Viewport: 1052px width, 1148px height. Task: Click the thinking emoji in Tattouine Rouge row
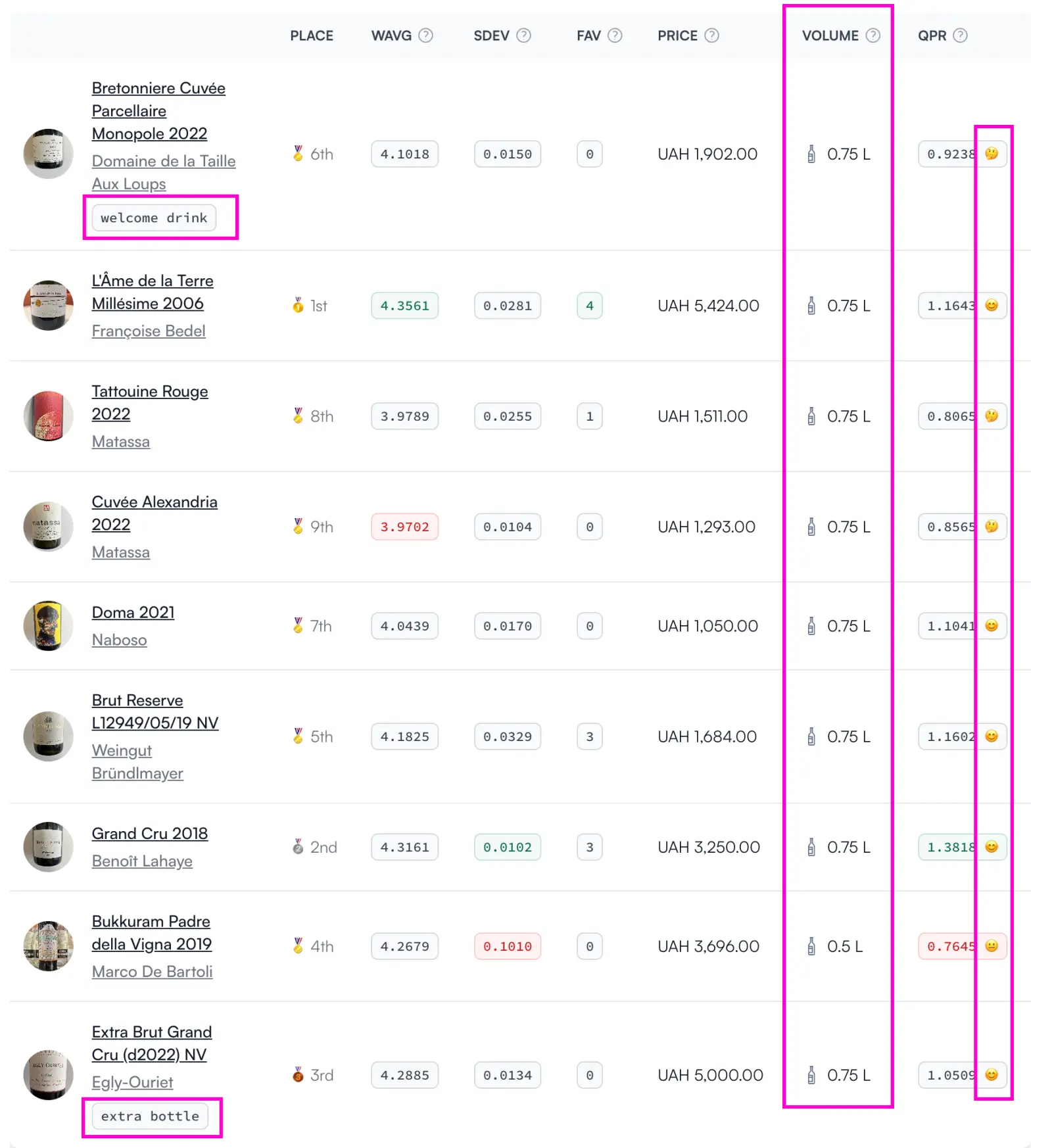click(992, 416)
